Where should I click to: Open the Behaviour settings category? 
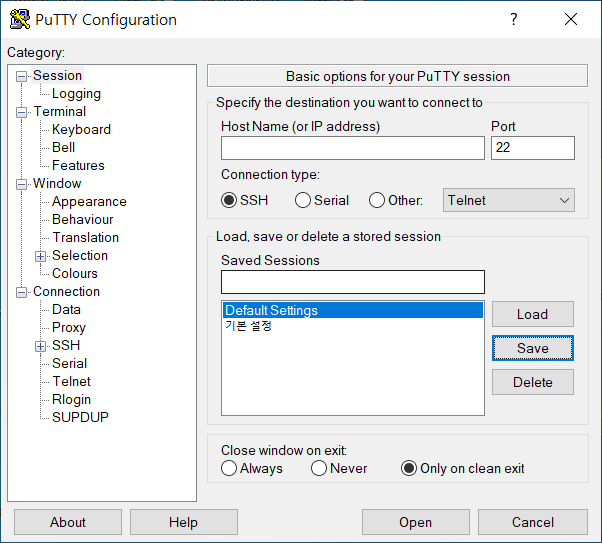click(x=83, y=220)
